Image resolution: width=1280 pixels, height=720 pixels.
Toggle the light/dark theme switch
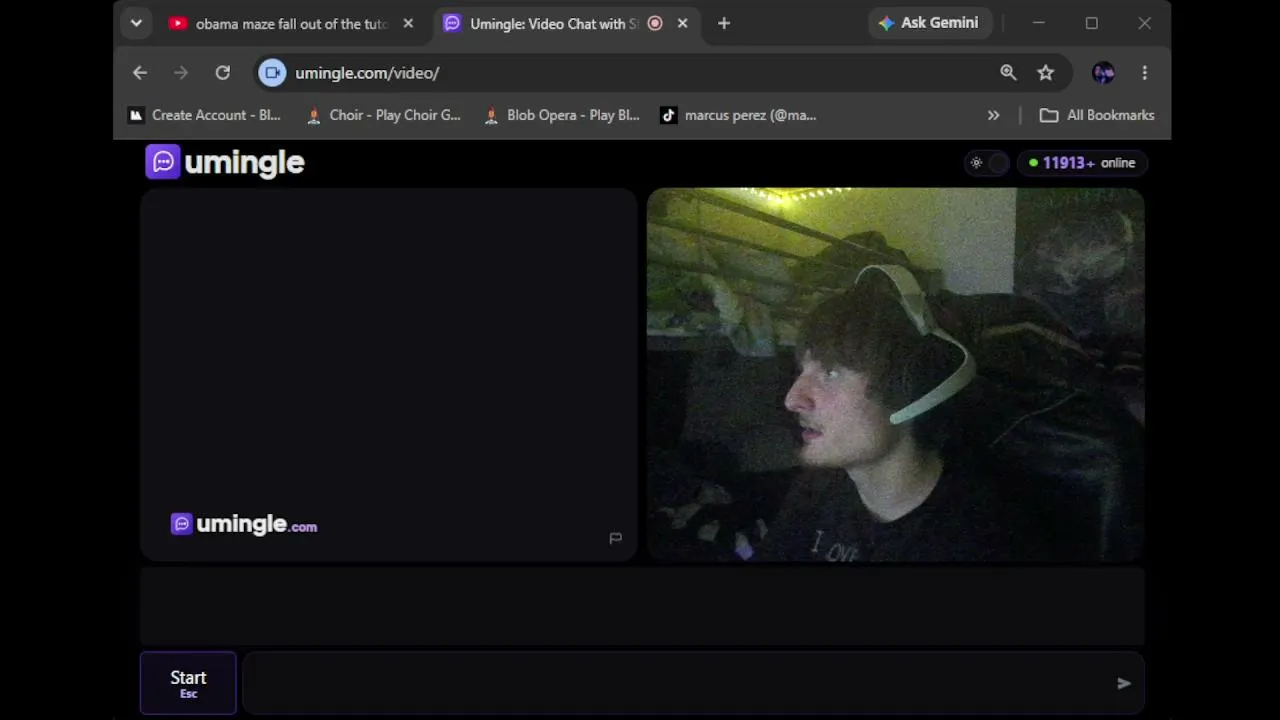pos(987,163)
